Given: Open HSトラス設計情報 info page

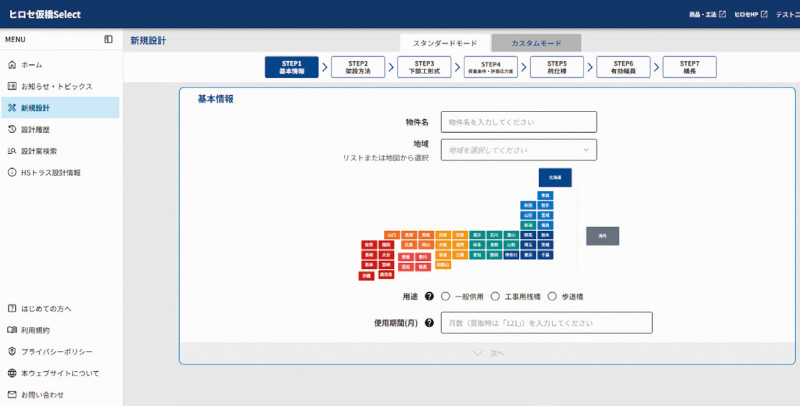Looking at the screenshot, I should pyautogui.click(x=50, y=172).
